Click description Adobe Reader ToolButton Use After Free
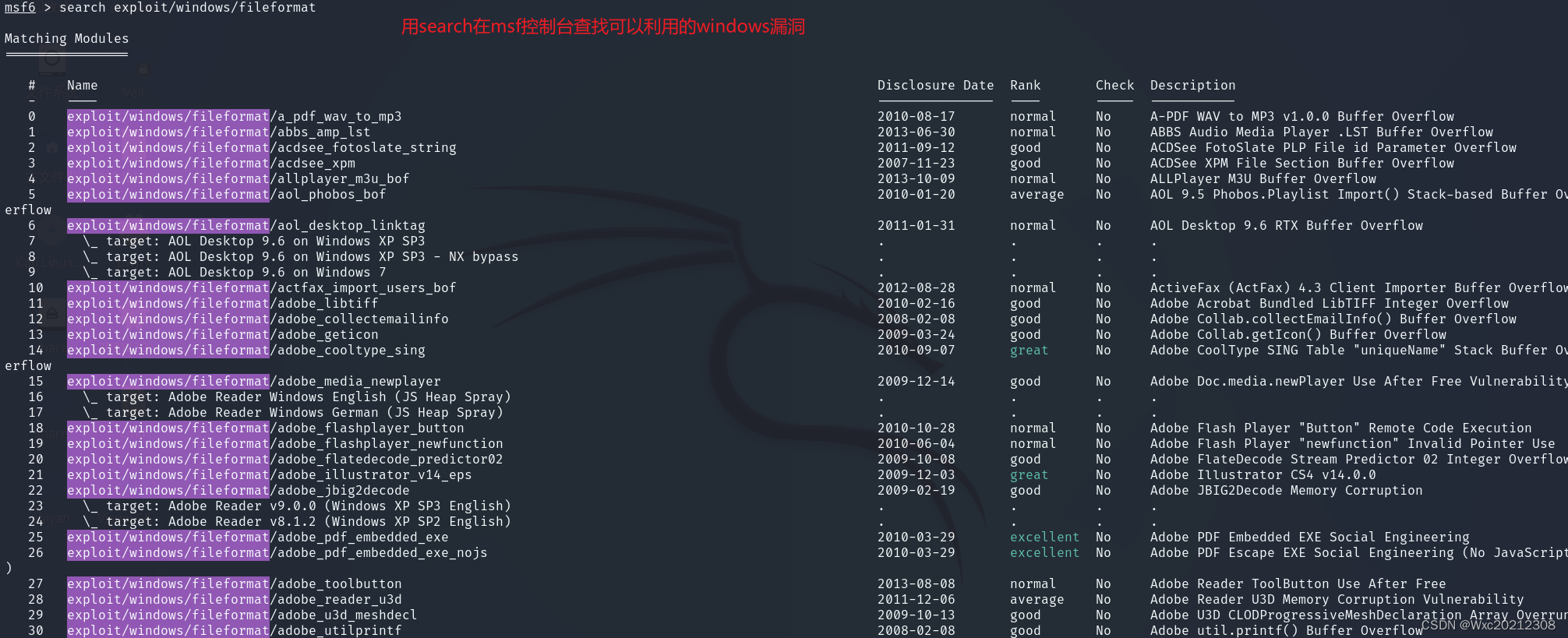The image size is (1568, 638). (1298, 584)
